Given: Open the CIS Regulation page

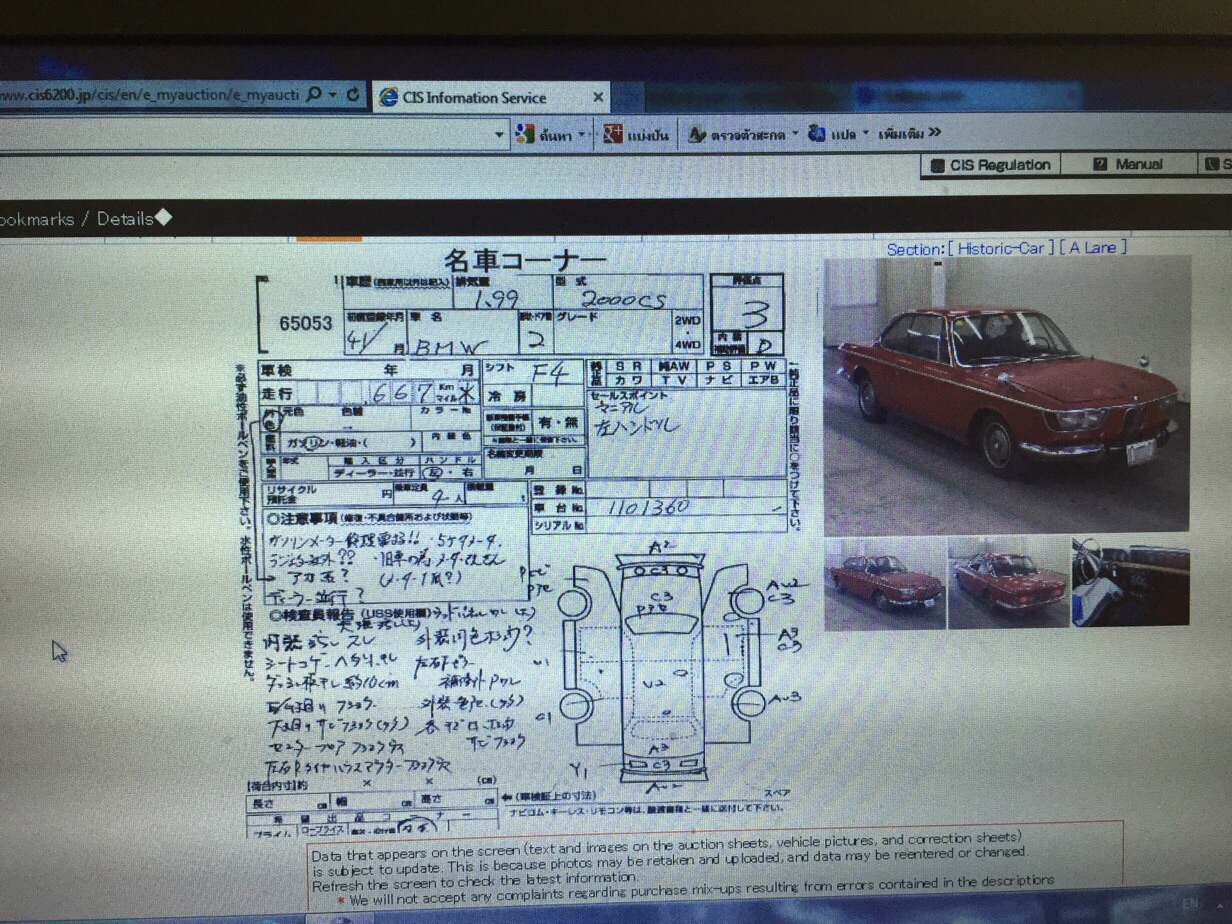Looking at the screenshot, I should point(990,165).
